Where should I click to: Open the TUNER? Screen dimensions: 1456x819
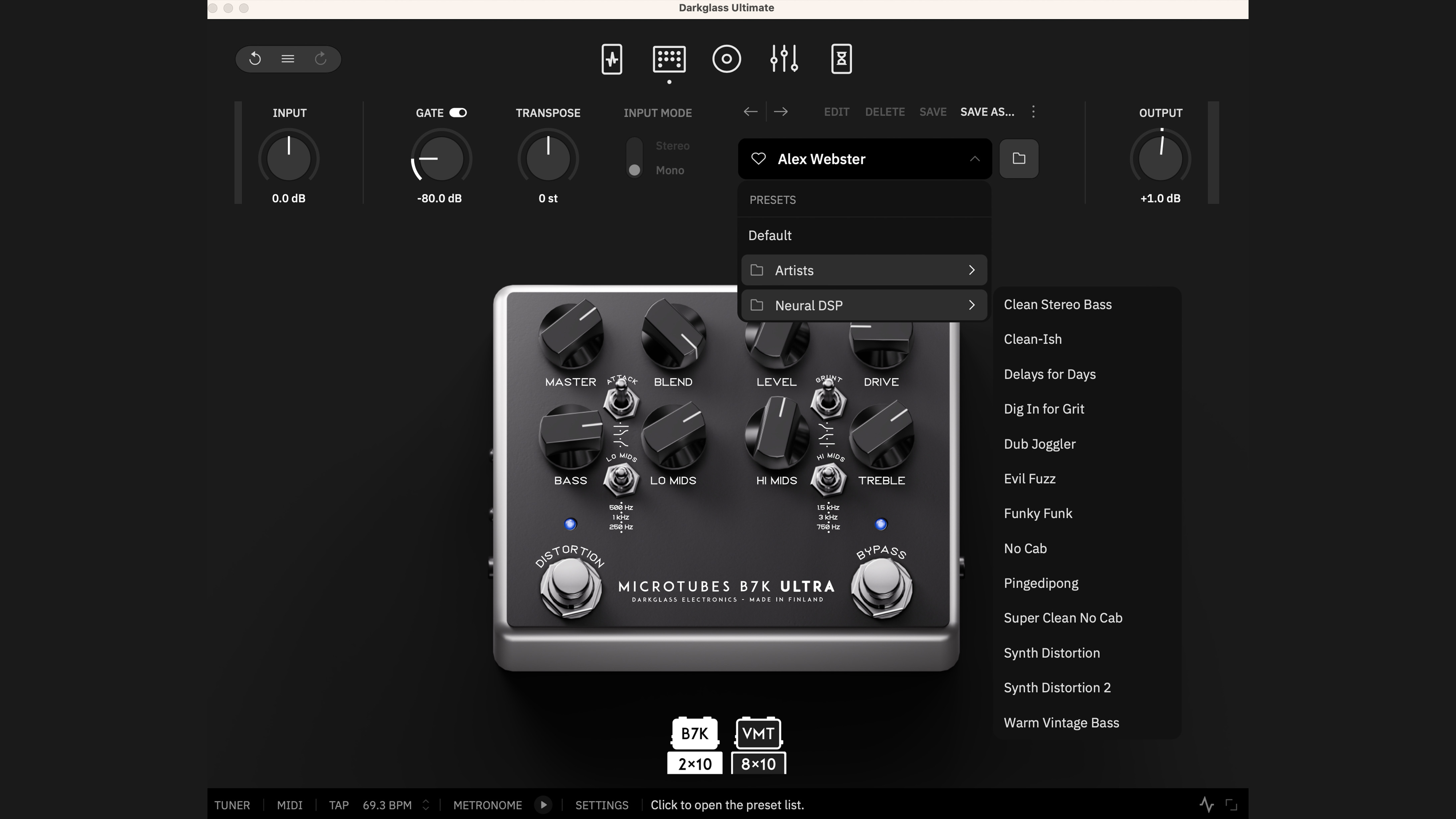point(232,805)
